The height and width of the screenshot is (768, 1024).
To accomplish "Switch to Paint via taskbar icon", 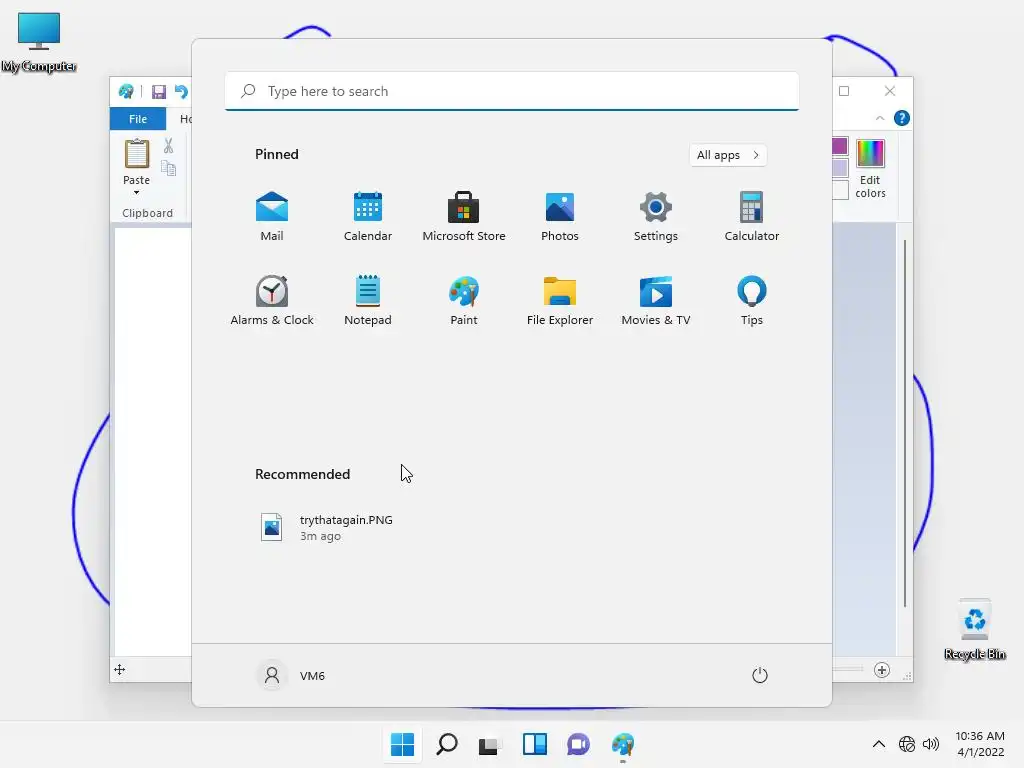I will [x=623, y=744].
